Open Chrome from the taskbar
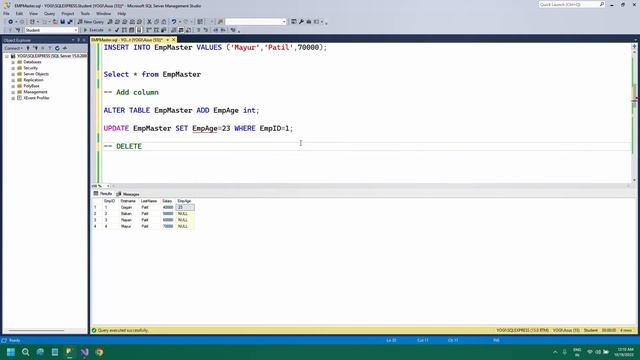The width and height of the screenshot is (640, 360). pos(99,352)
